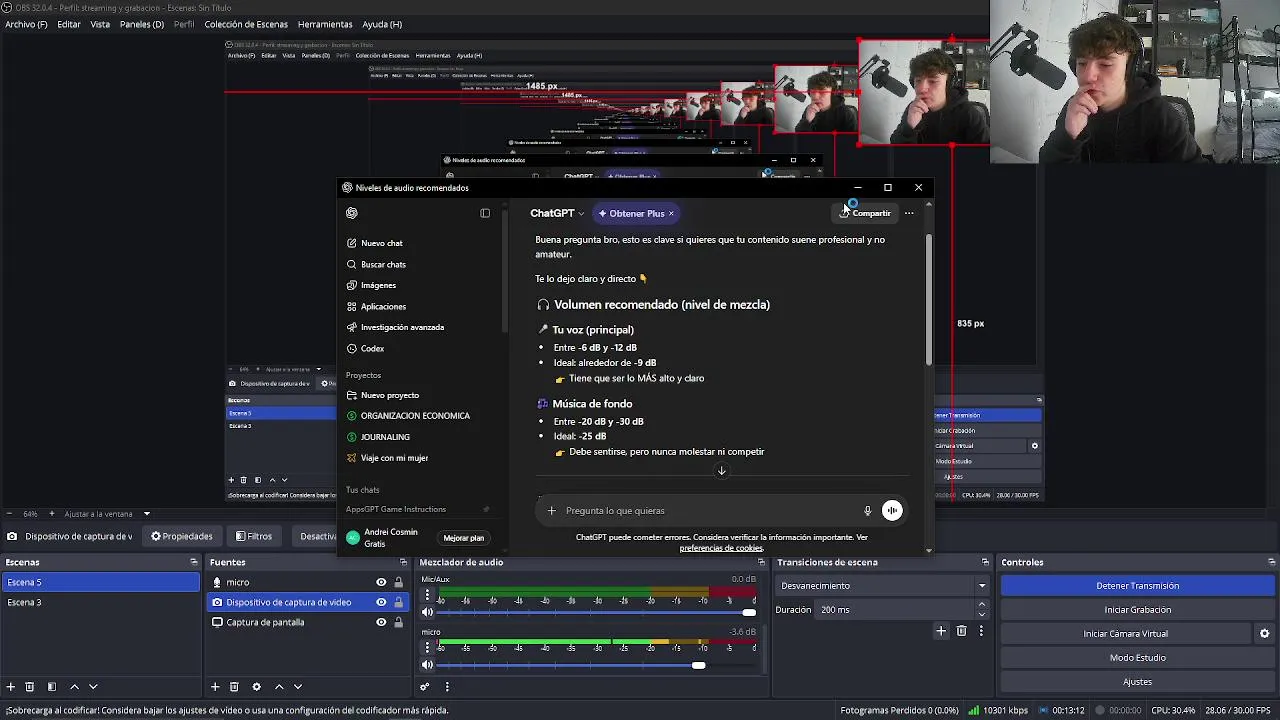Add a new scene with the plus icon
Viewport: 1280px width, 720px height.
[11, 687]
